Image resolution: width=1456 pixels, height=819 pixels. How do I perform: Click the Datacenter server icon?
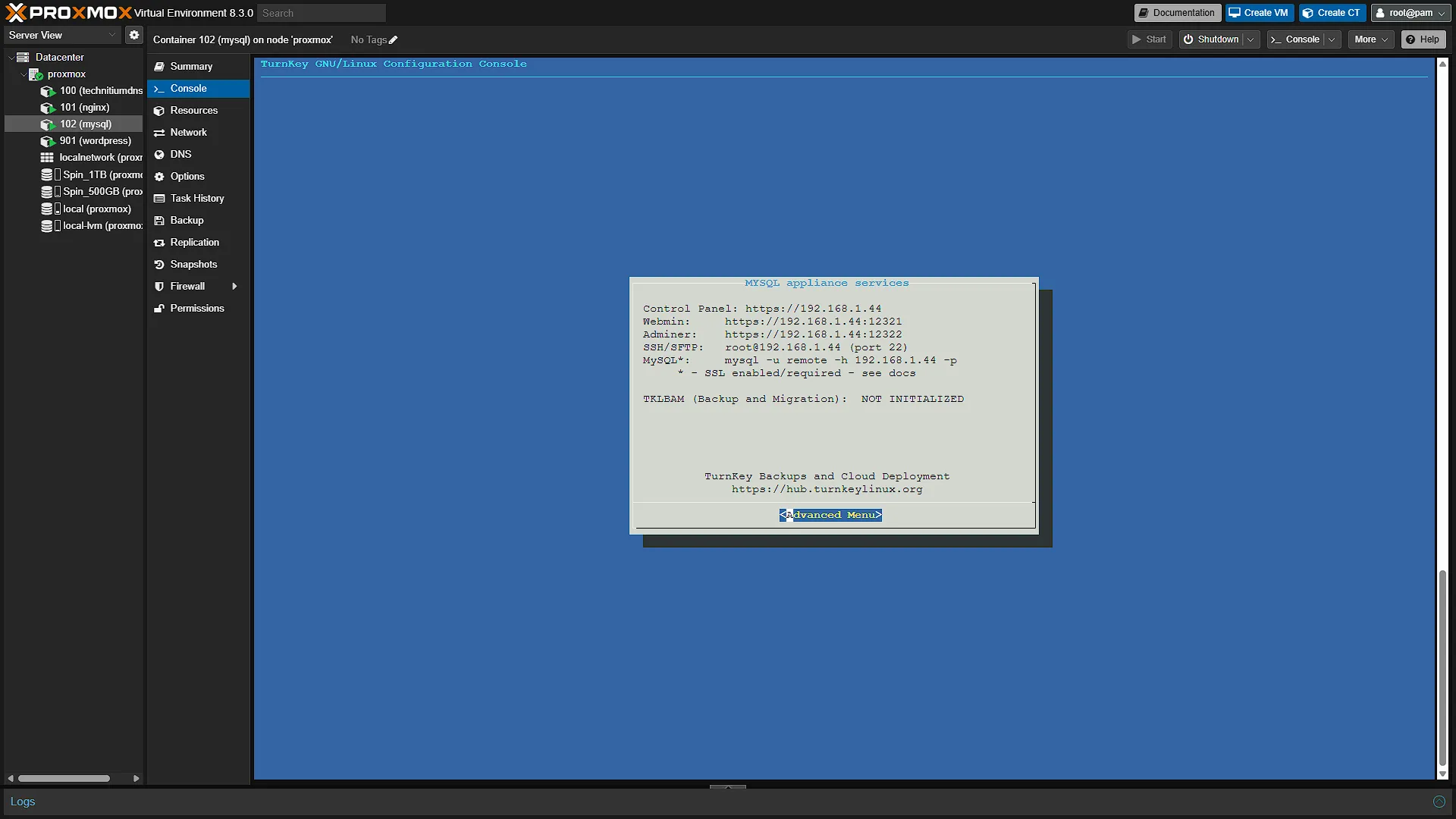pyautogui.click(x=23, y=57)
